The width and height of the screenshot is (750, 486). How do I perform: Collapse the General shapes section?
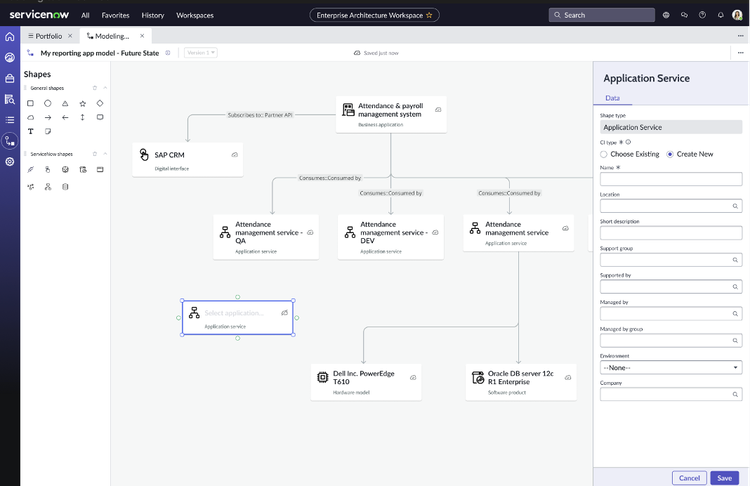pos(105,88)
